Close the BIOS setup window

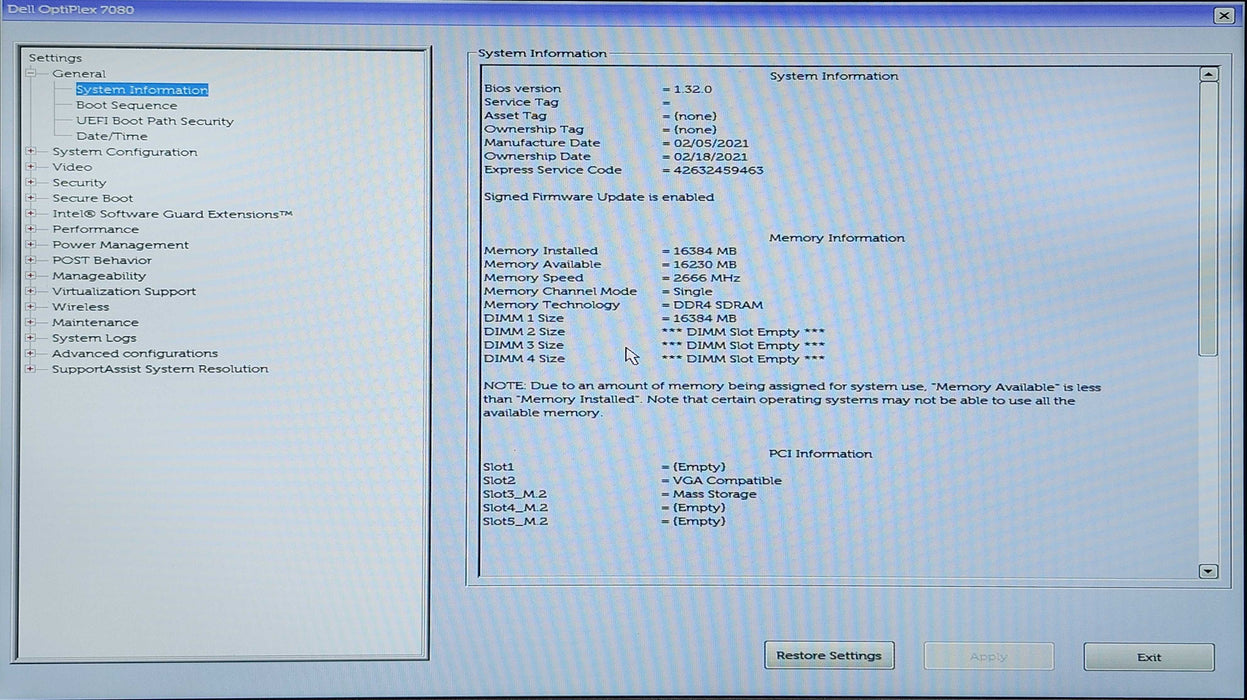[1224, 16]
